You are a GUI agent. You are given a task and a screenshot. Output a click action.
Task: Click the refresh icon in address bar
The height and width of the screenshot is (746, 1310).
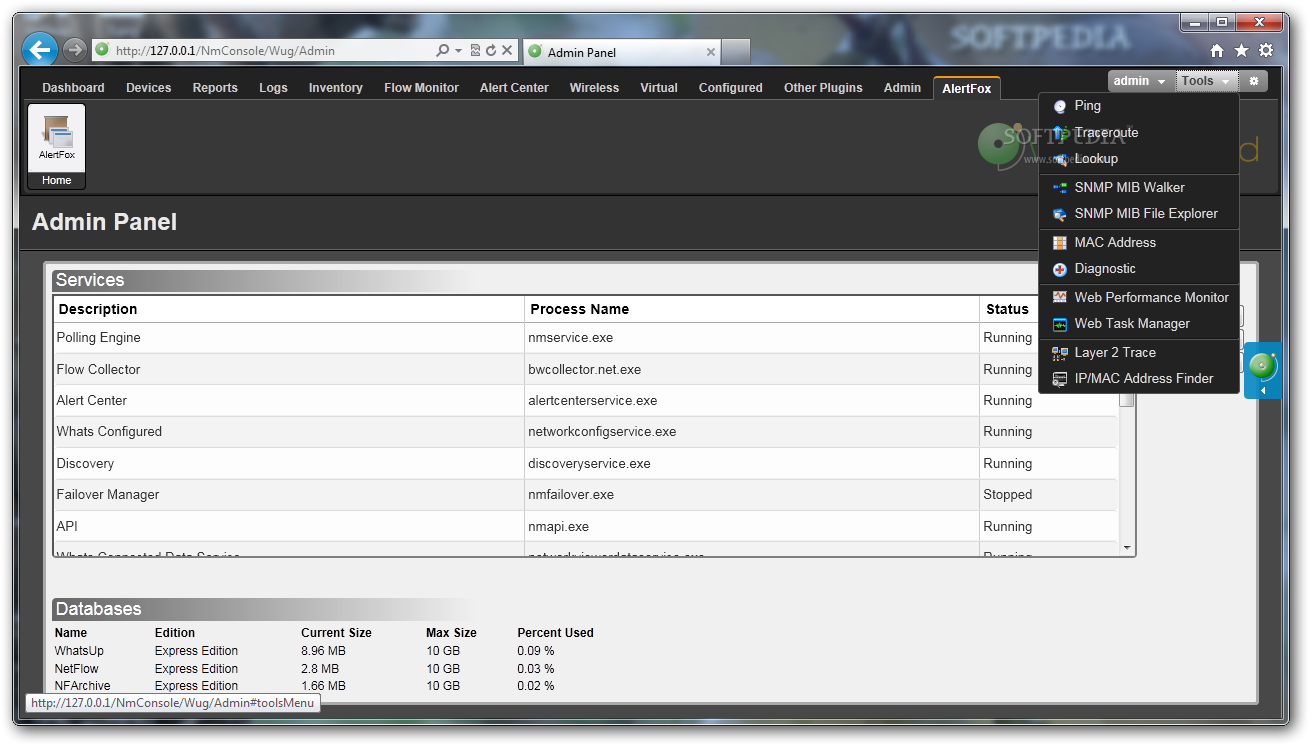point(491,50)
